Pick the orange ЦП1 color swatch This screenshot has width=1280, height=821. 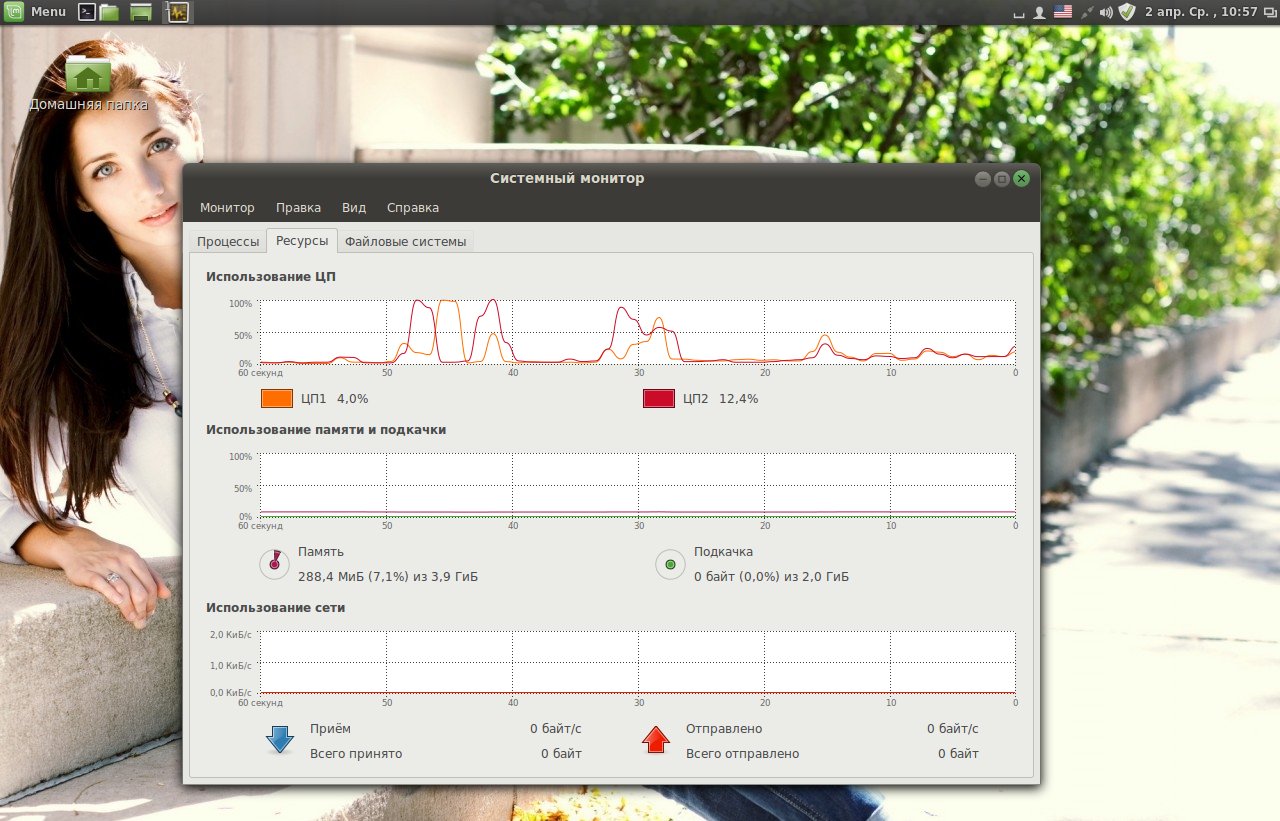point(277,398)
